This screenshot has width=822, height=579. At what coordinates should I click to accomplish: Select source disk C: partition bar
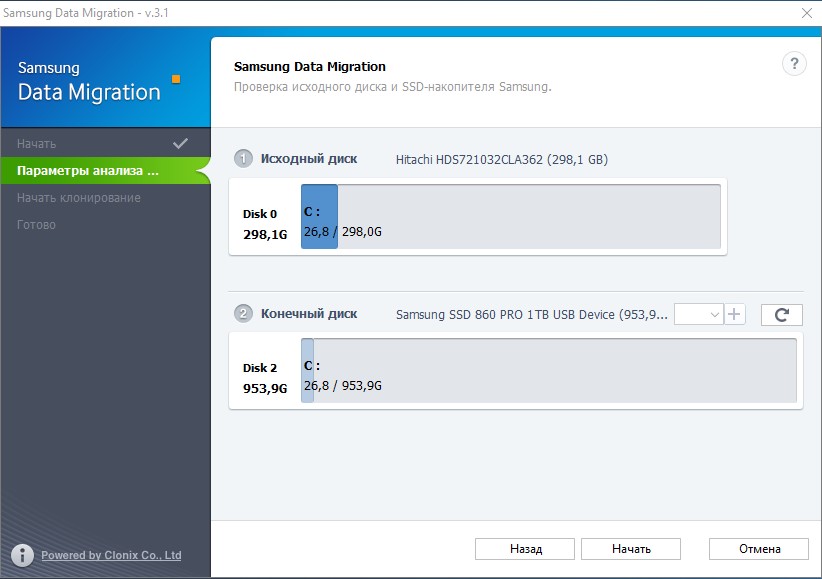[x=319, y=217]
